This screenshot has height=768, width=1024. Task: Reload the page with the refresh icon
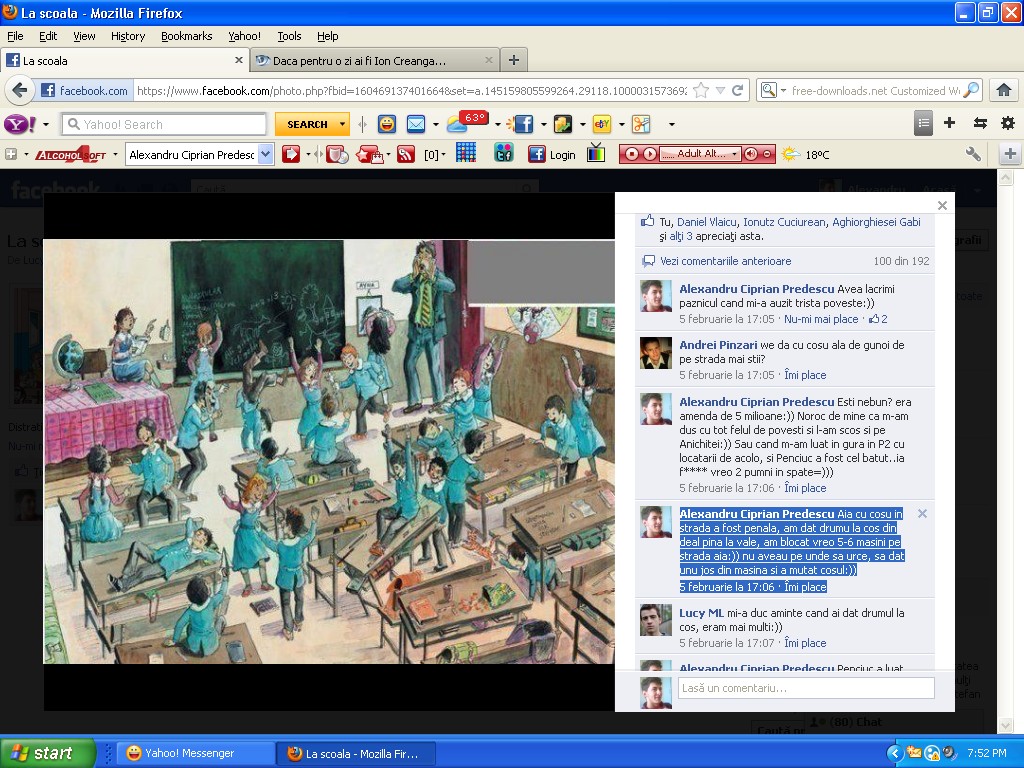[x=738, y=90]
